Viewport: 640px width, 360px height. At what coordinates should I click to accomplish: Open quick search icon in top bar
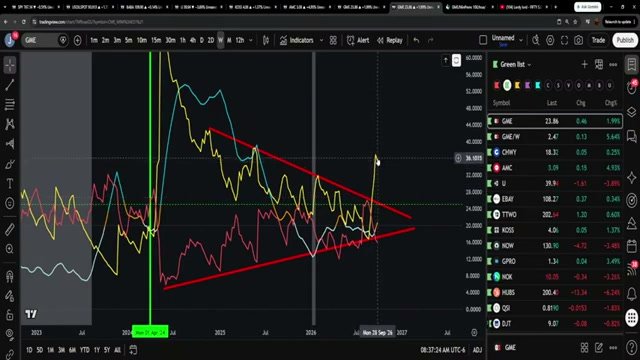click(536, 40)
